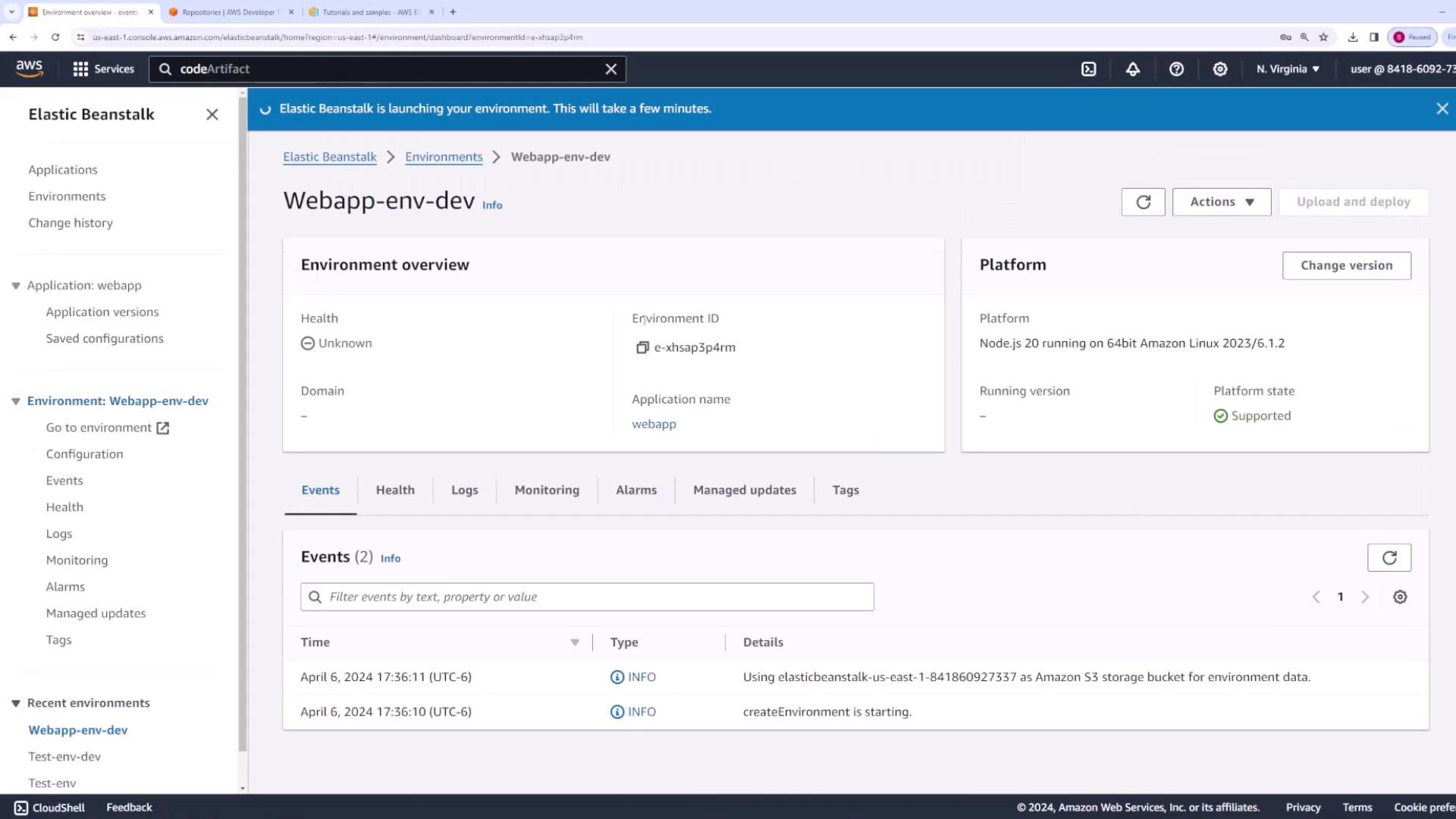Click the help question mark icon
1456x819 pixels.
[x=1176, y=69]
